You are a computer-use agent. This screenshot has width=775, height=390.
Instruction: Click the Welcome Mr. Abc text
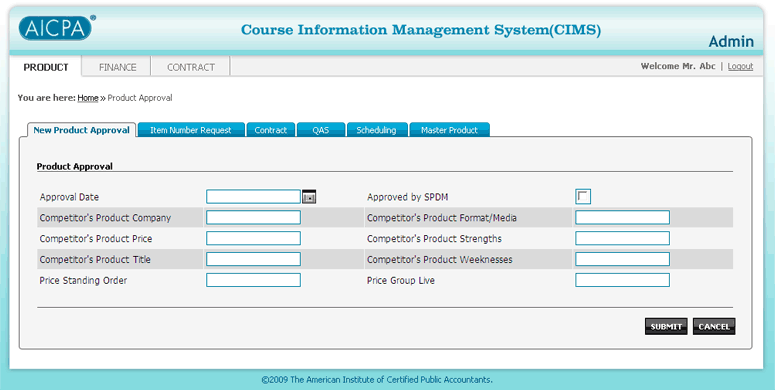678,66
